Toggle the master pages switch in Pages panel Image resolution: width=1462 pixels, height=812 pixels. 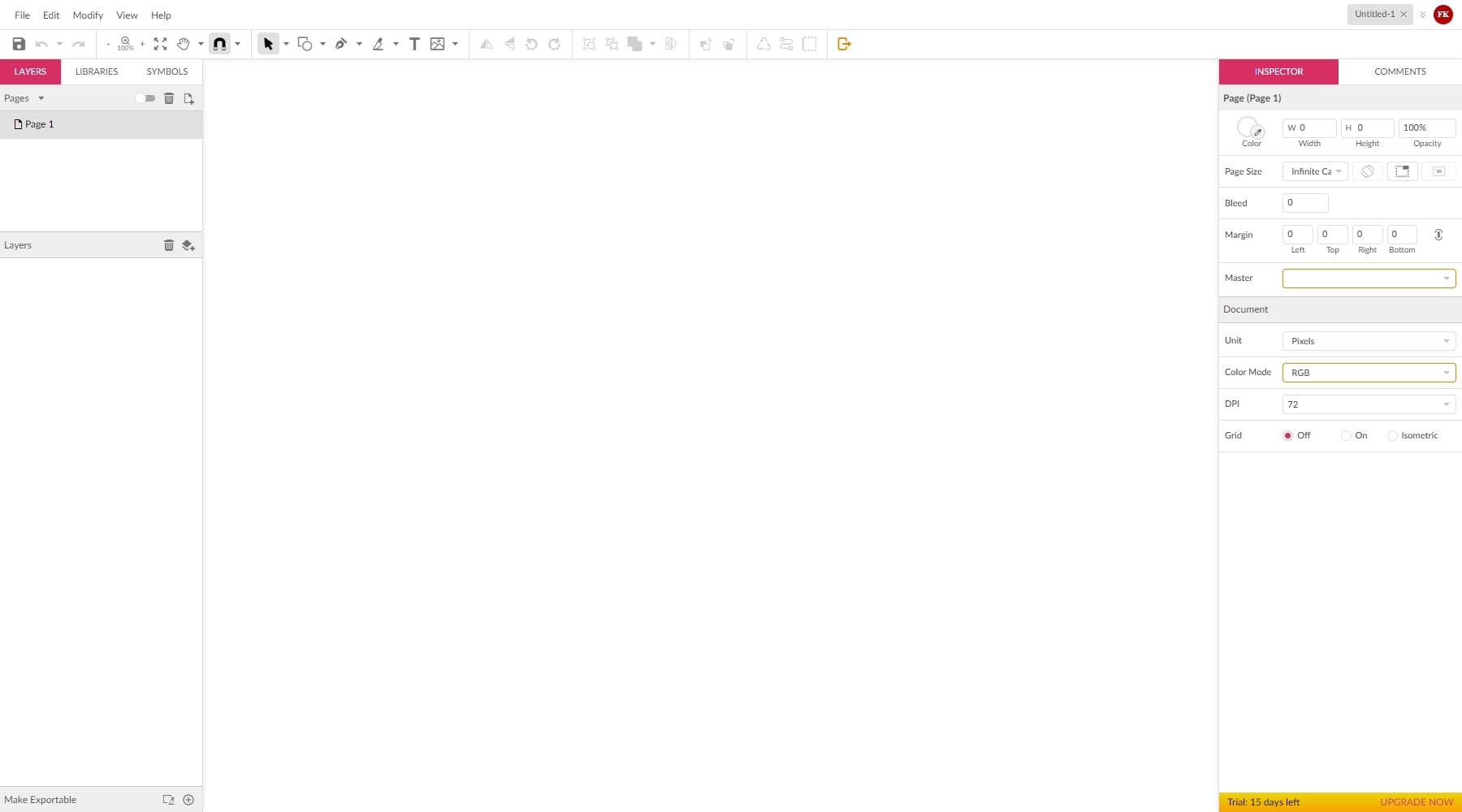click(x=145, y=97)
